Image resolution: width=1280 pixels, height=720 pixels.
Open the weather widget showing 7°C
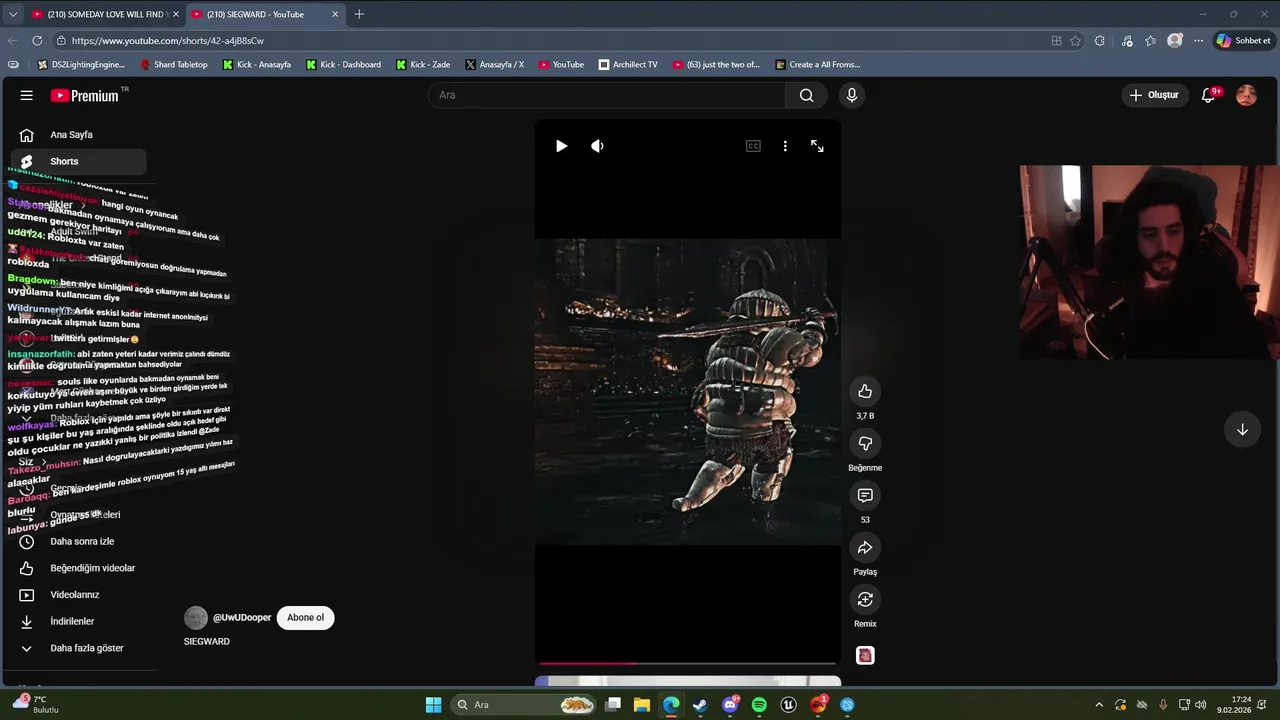click(x=36, y=705)
